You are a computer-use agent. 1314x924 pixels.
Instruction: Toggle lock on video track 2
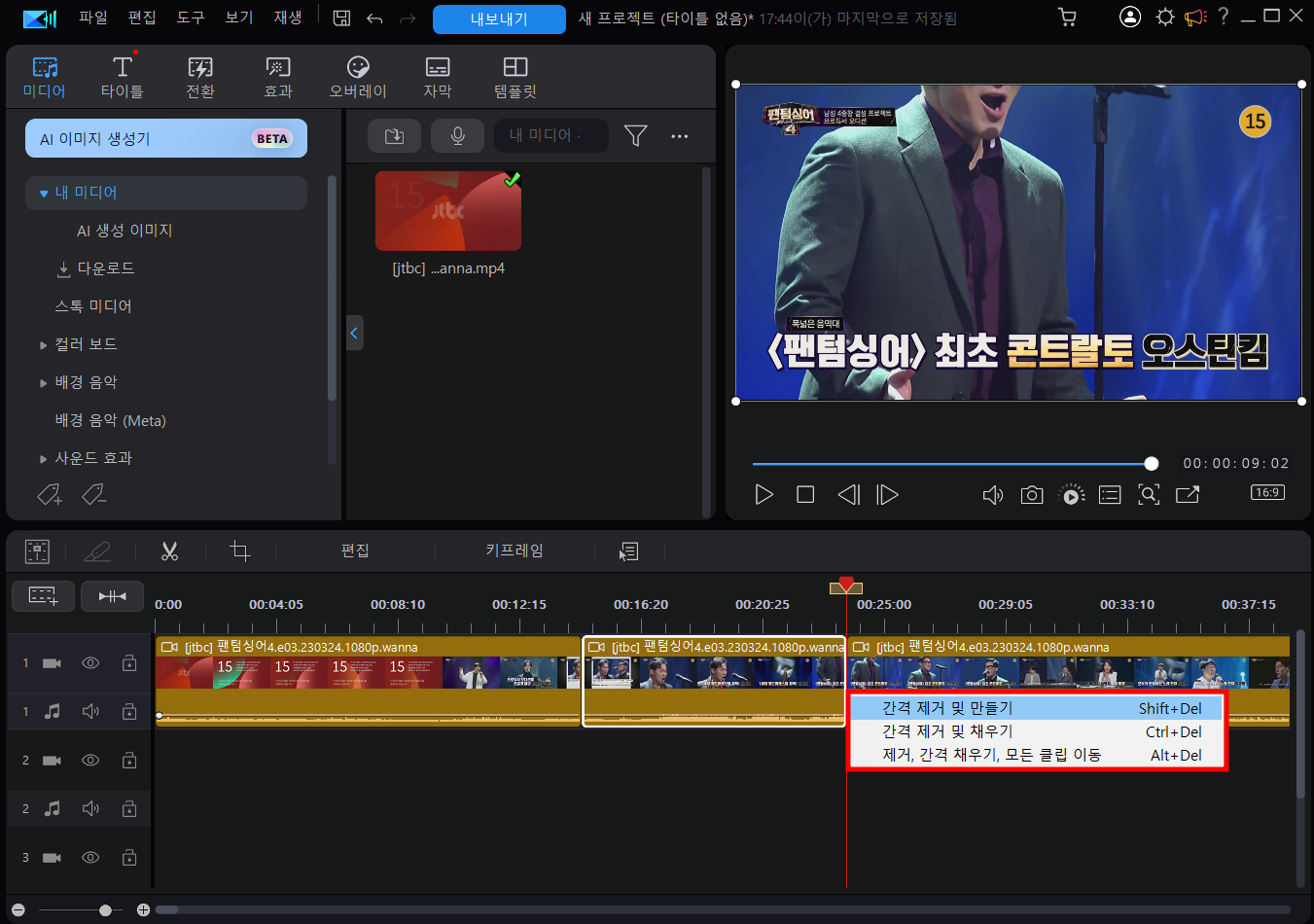point(129,760)
